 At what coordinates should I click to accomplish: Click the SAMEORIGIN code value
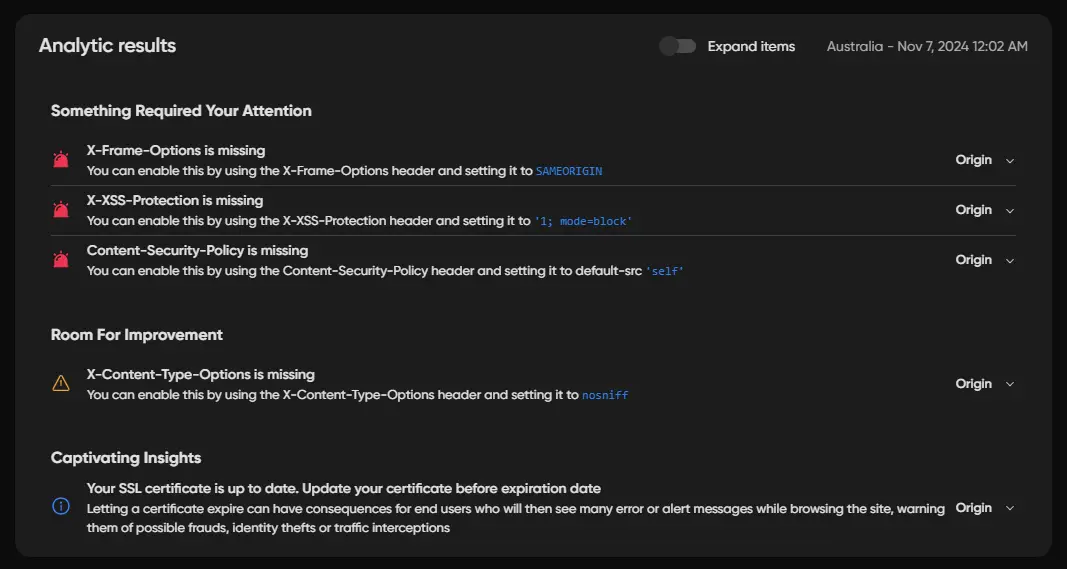pos(569,171)
